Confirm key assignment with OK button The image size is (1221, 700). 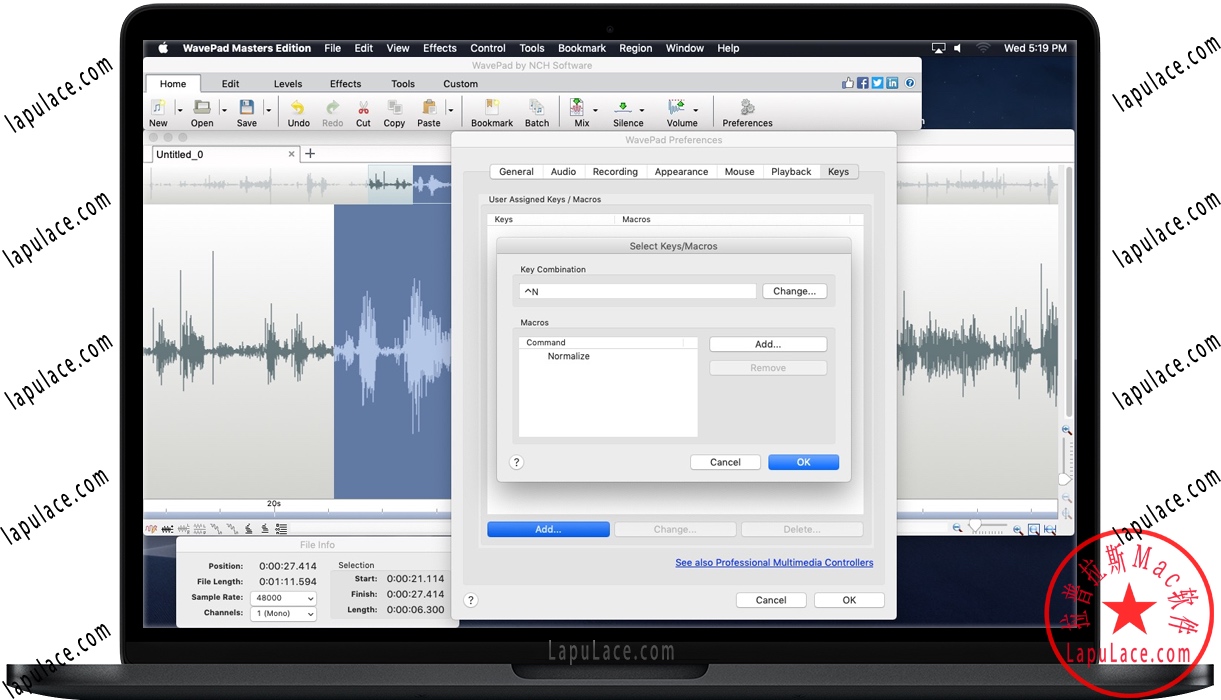803,461
